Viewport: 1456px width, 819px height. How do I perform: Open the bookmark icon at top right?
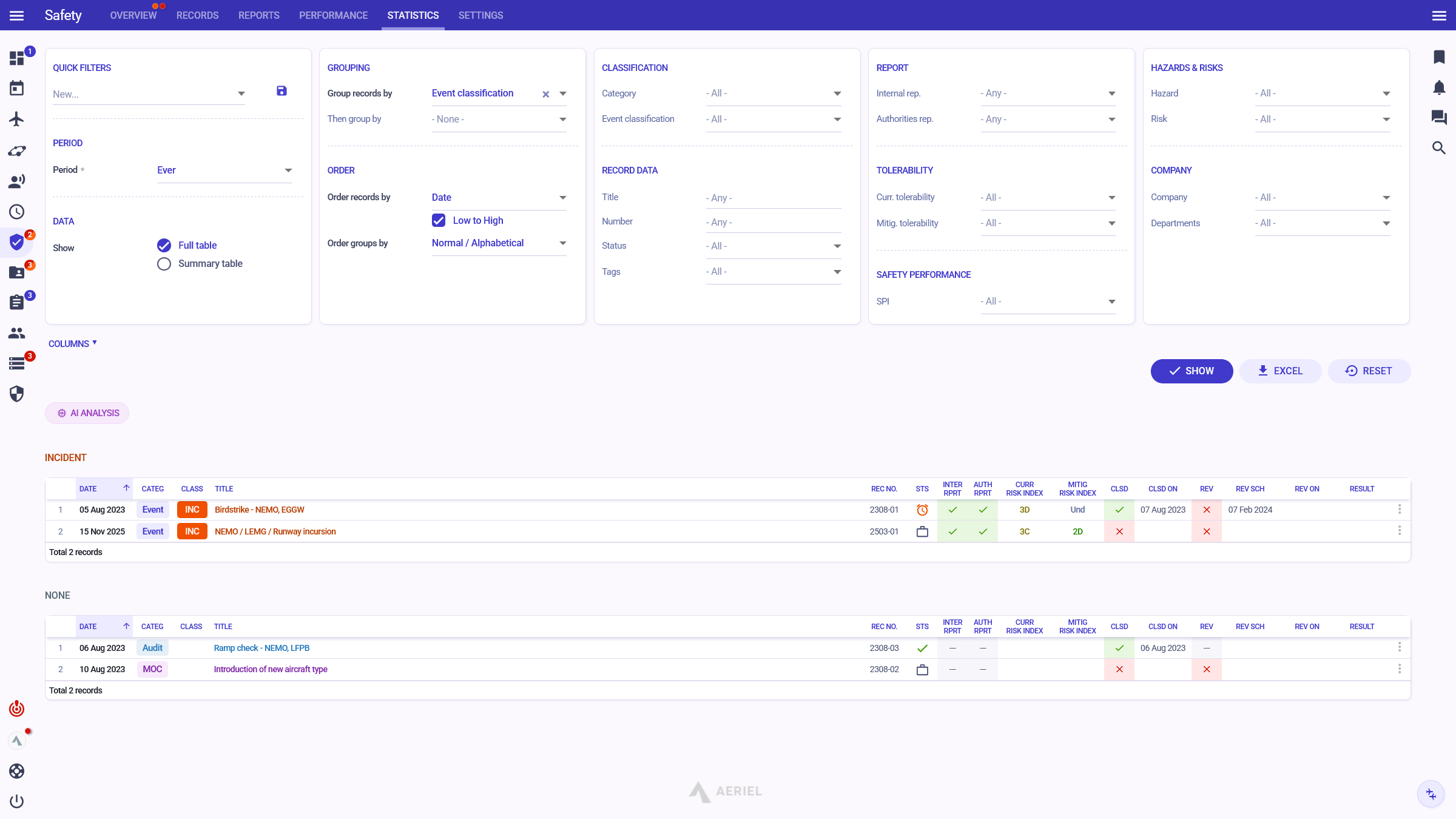tap(1439, 57)
